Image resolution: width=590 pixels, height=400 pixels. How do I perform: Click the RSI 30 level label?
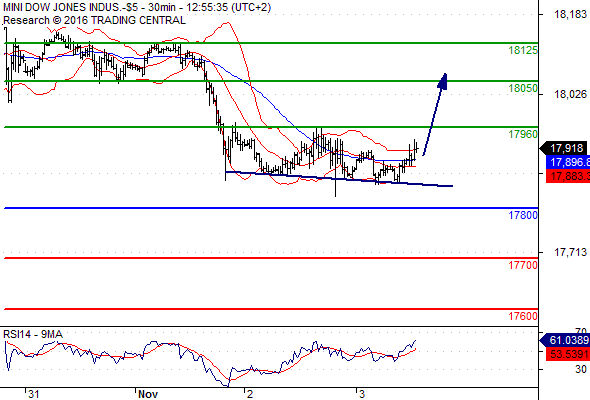[581, 369]
